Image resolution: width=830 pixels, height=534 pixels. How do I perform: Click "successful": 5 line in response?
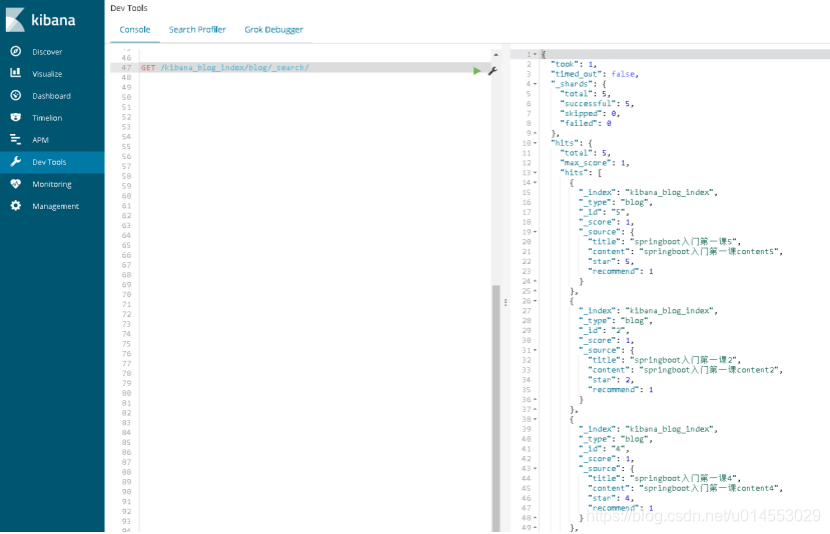[597, 104]
